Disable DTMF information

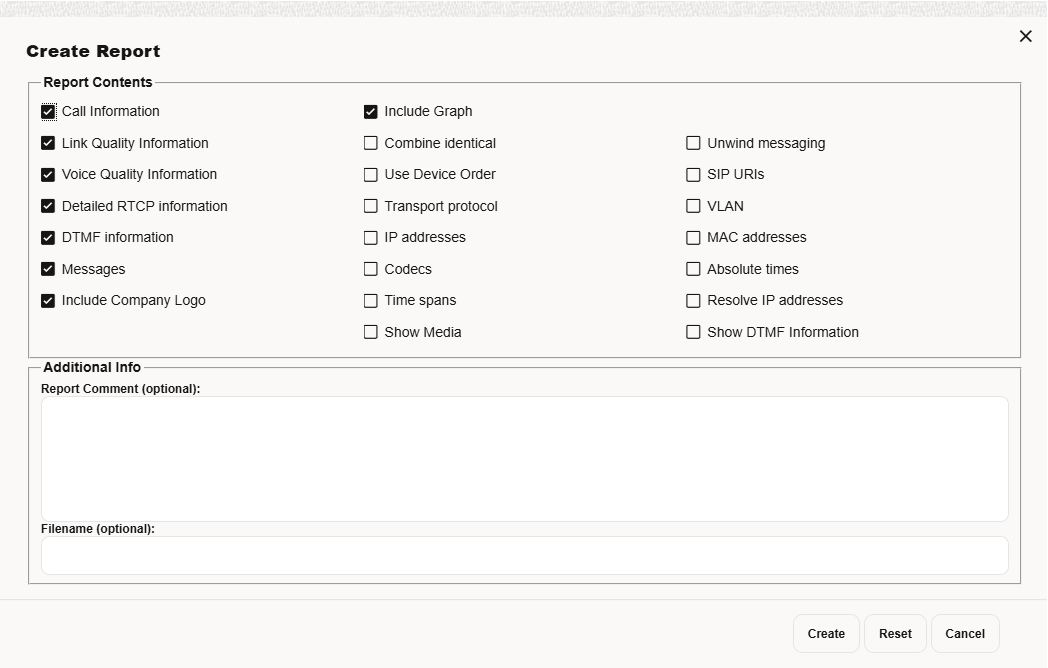coord(47,237)
